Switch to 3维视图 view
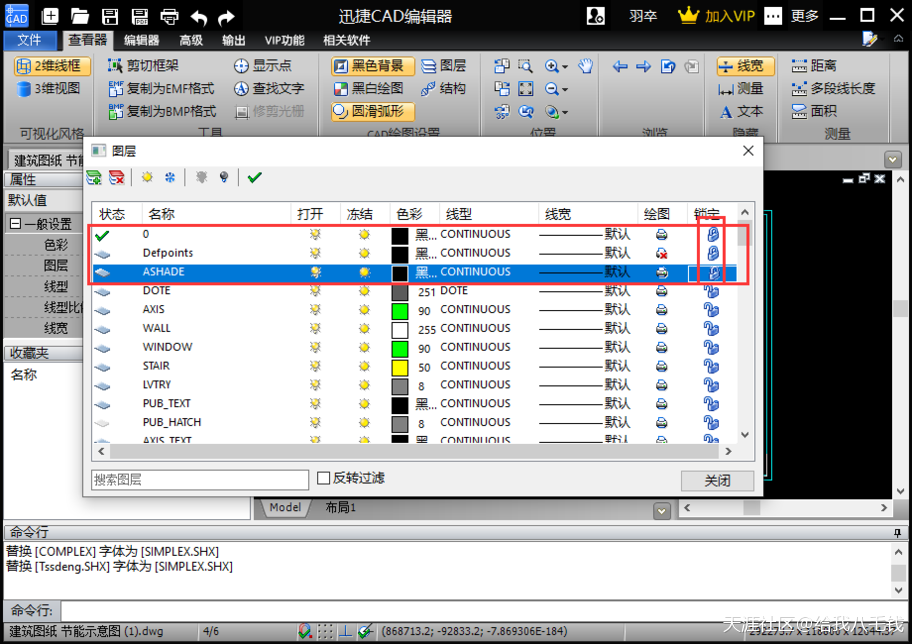This screenshot has width=912, height=644. [49, 88]
